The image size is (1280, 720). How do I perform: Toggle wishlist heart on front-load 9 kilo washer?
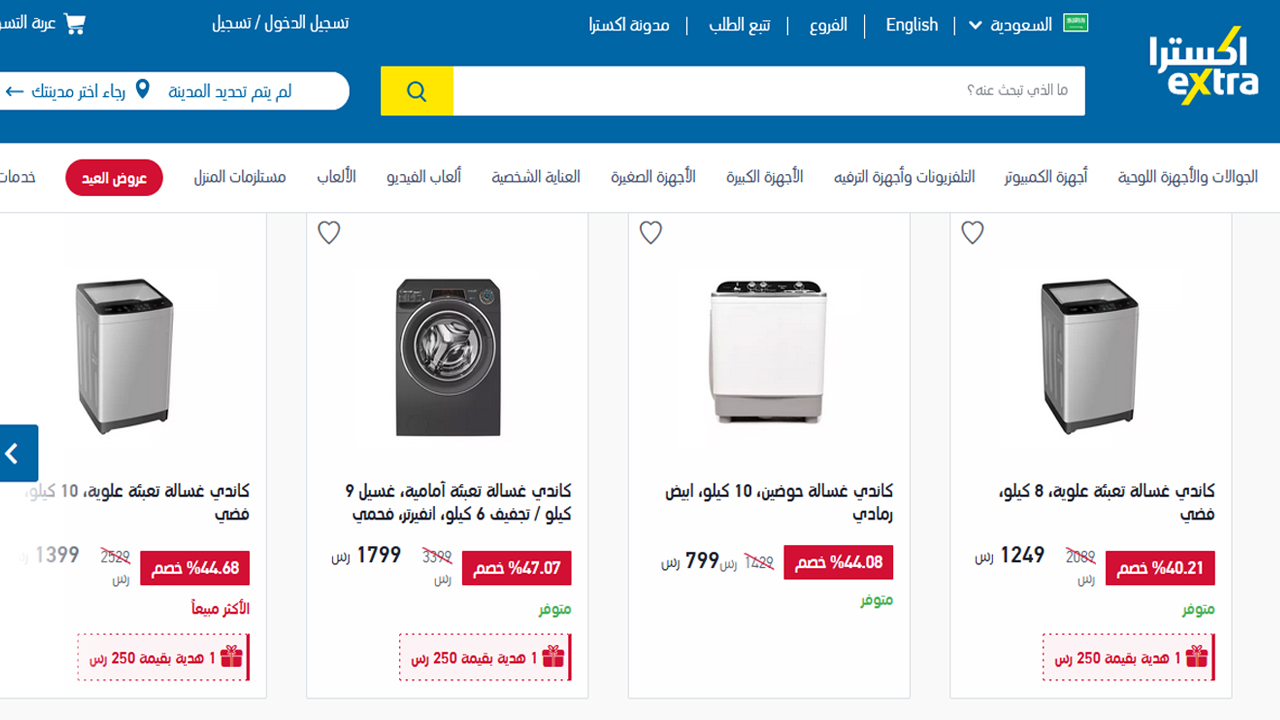pyautogui.click(x=329, y=233)
